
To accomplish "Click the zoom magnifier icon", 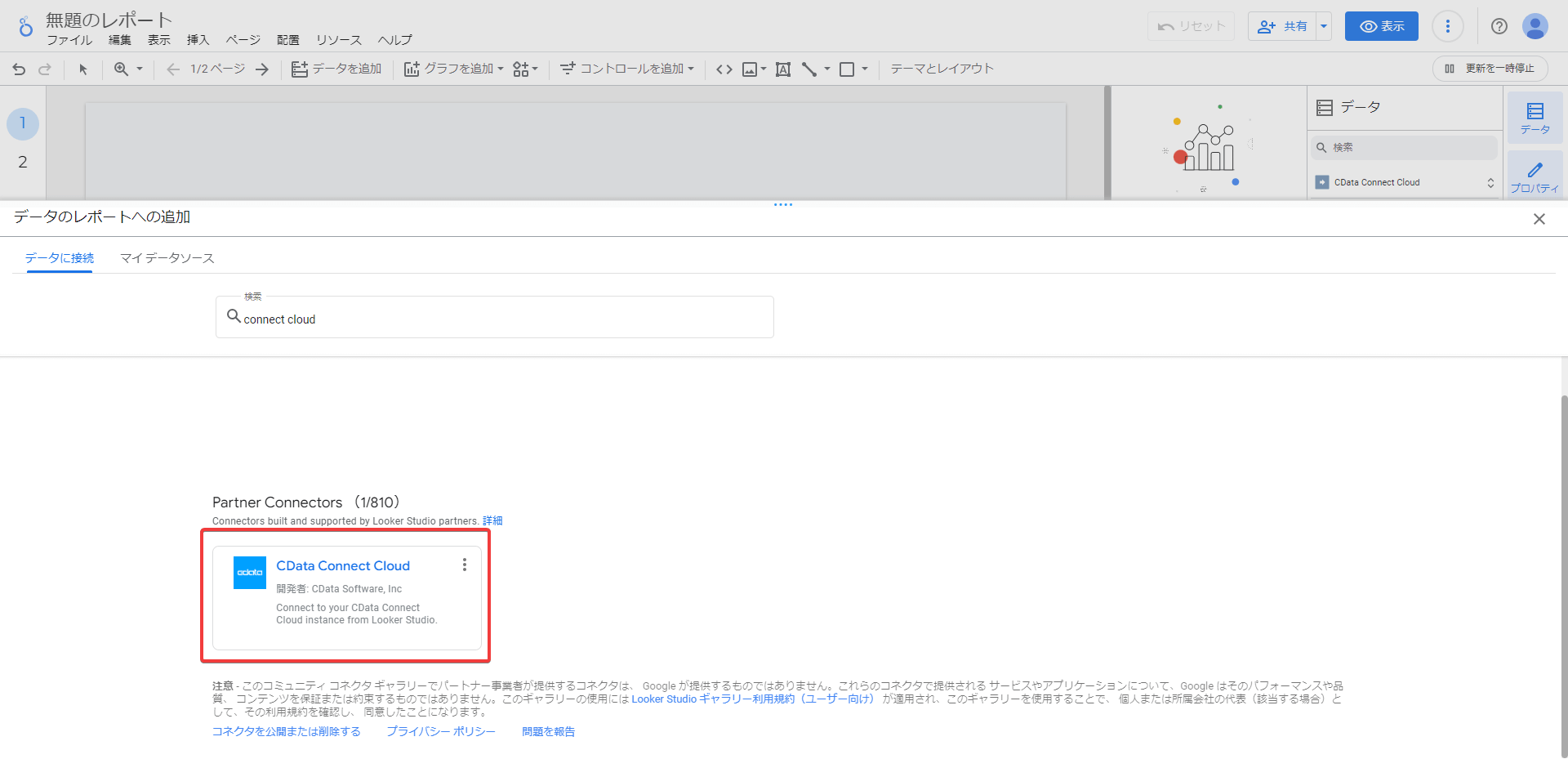I will pyautogui.click(x=121, y=69).
